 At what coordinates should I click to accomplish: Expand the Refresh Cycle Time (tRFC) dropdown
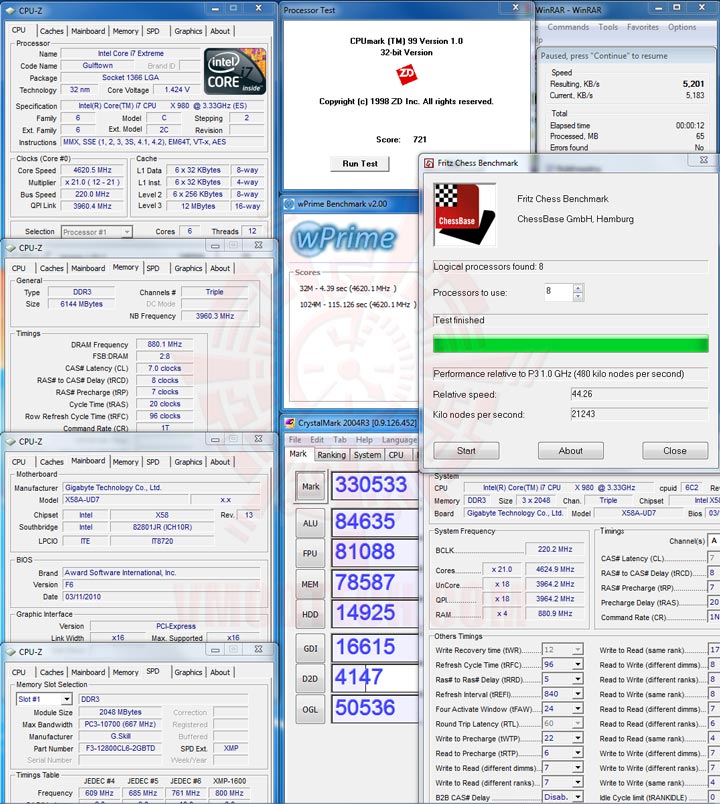click(578, 665)
